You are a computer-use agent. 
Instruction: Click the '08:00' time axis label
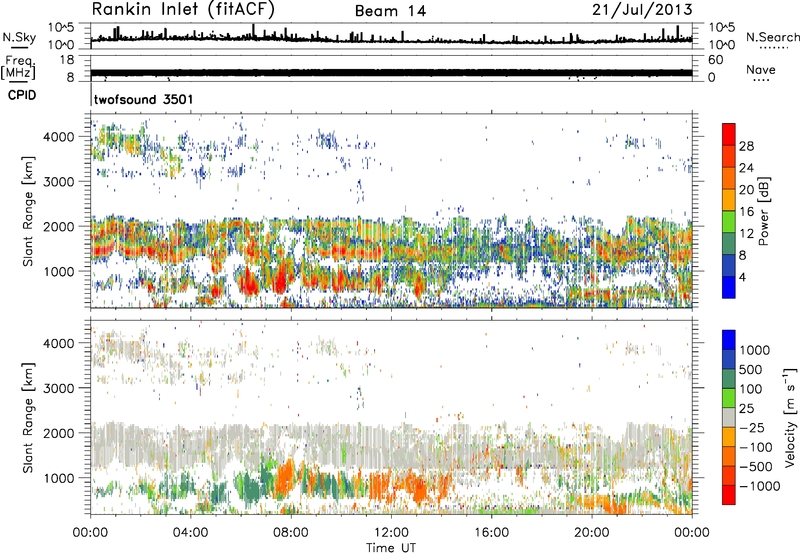[291, 533]
